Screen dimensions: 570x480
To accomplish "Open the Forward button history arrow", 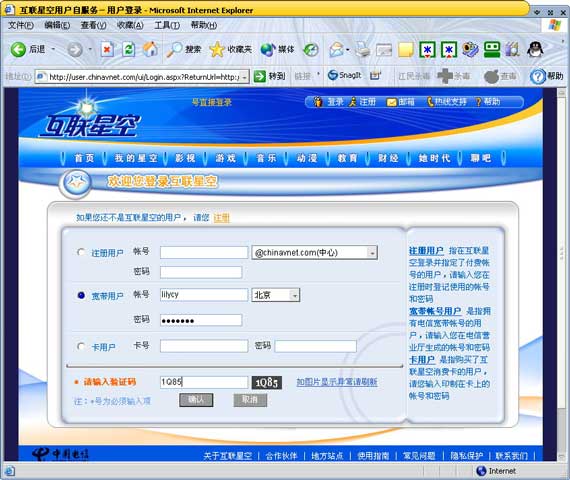I will (90, 49).
